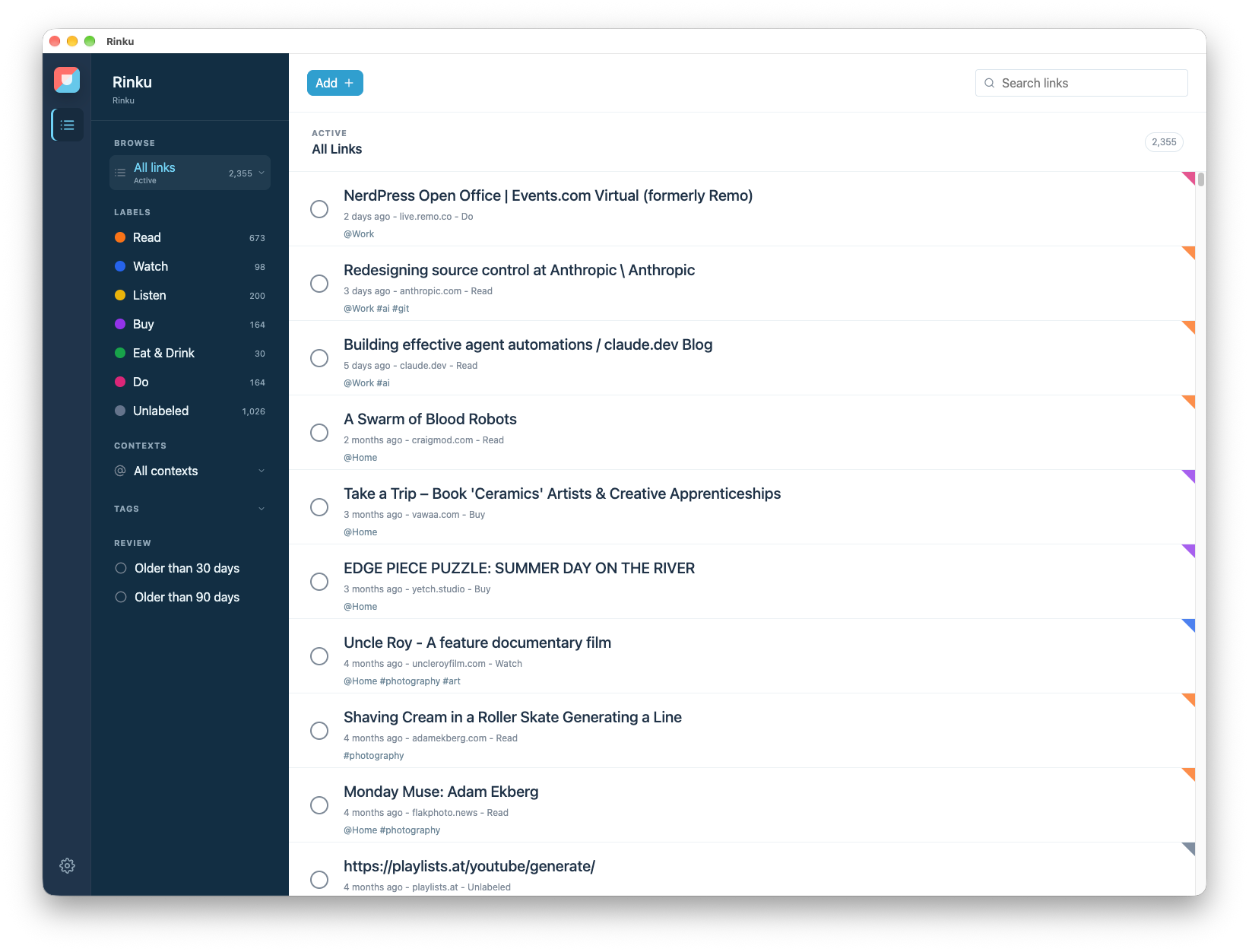Filter by Do label
Image resolution: width=1249 pixels, height=952 pixels.
point(190,382)
